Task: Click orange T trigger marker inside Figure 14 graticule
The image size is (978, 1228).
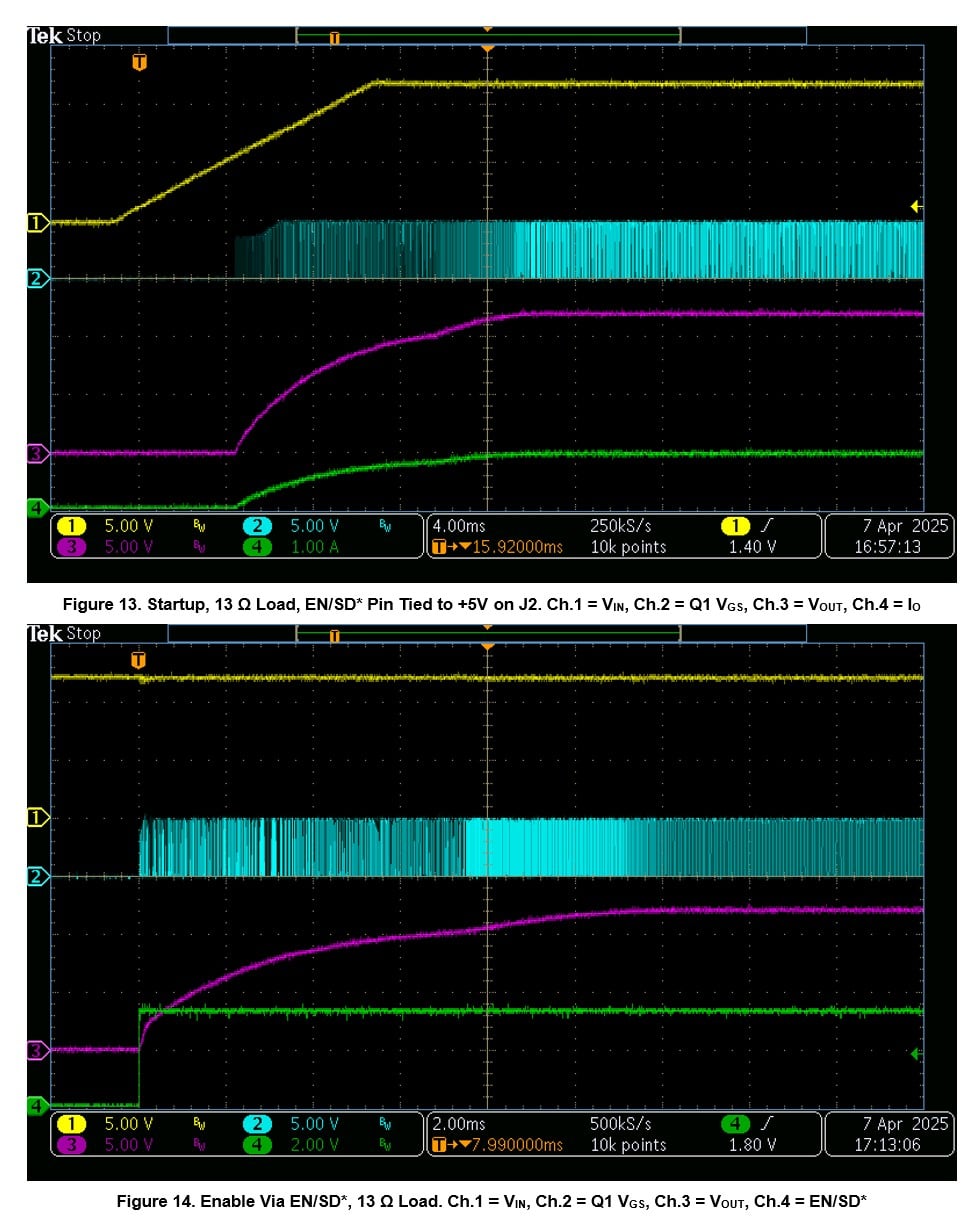Action: point(139,661)
